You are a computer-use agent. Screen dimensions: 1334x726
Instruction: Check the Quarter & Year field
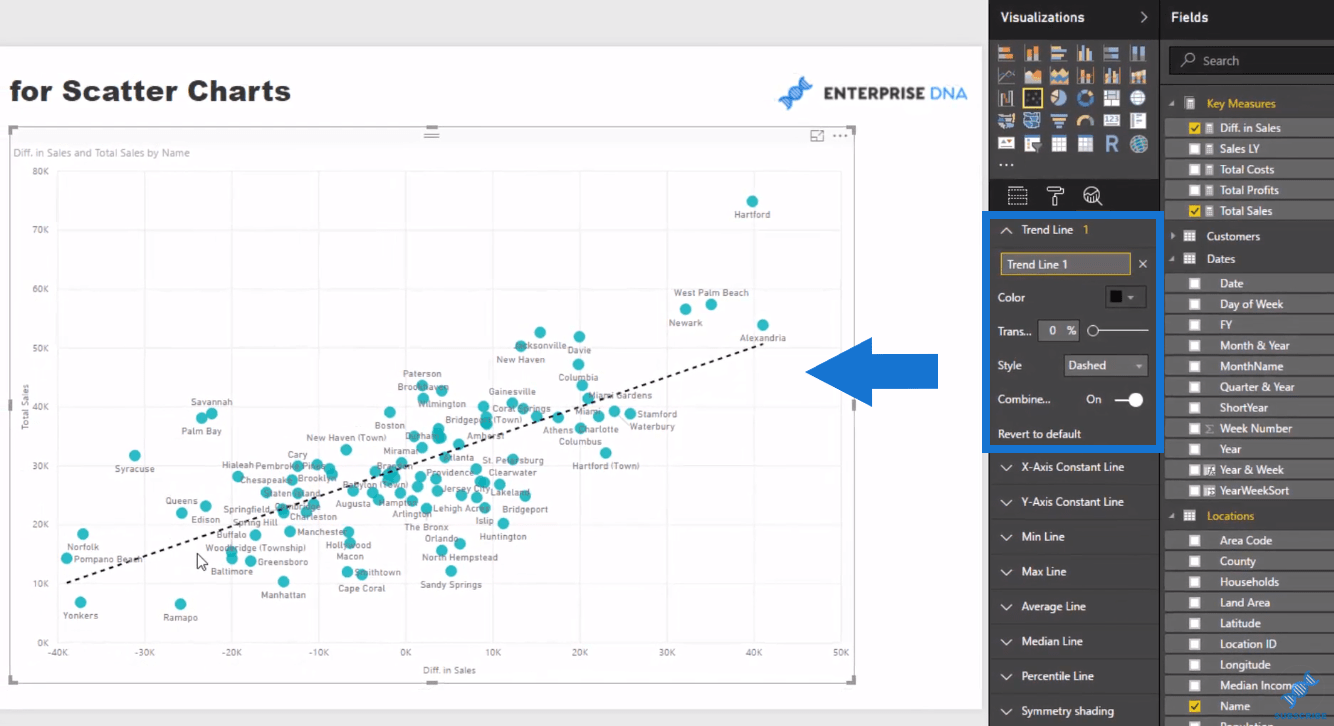pos(1194,387)
